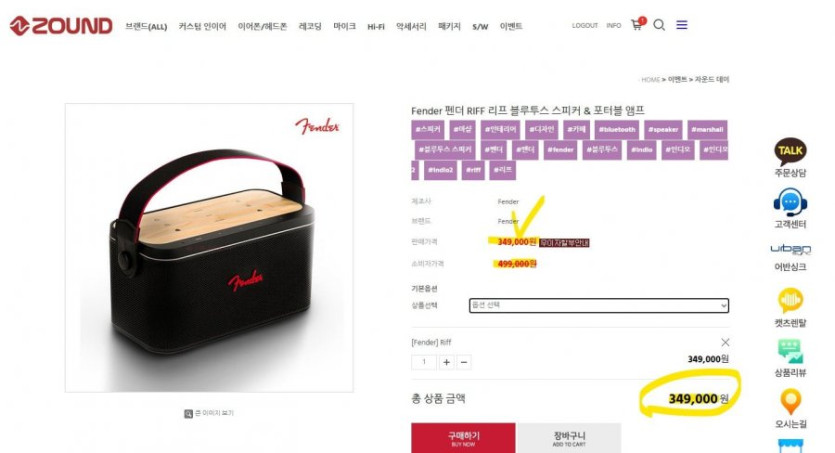Screen dimensions: 835x453
Task: Click the LOGOUT link
Action: (585, 26)
